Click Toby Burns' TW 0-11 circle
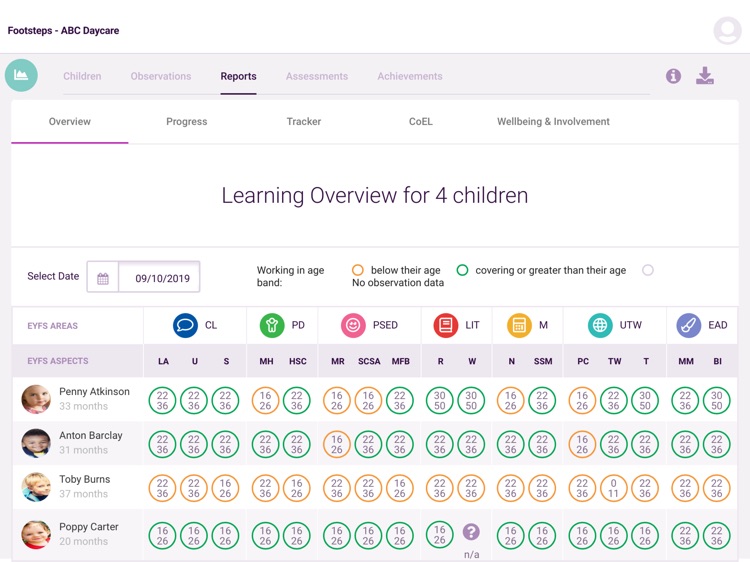750x562 pixels. [613, 488]
